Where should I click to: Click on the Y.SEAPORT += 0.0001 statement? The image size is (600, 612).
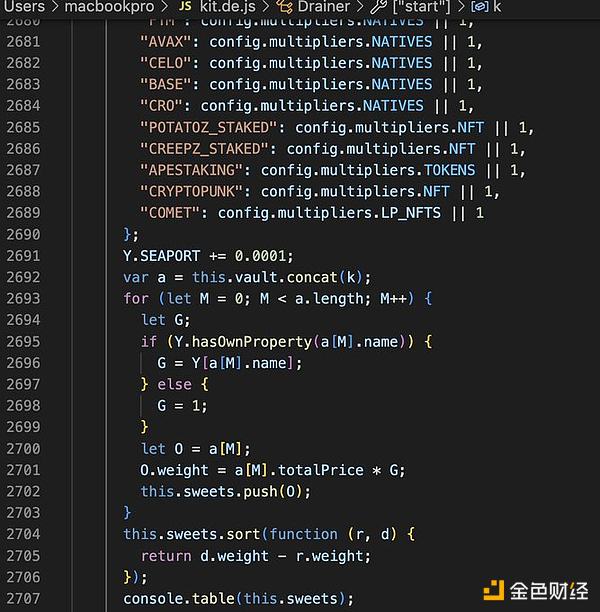coord(209,255)
